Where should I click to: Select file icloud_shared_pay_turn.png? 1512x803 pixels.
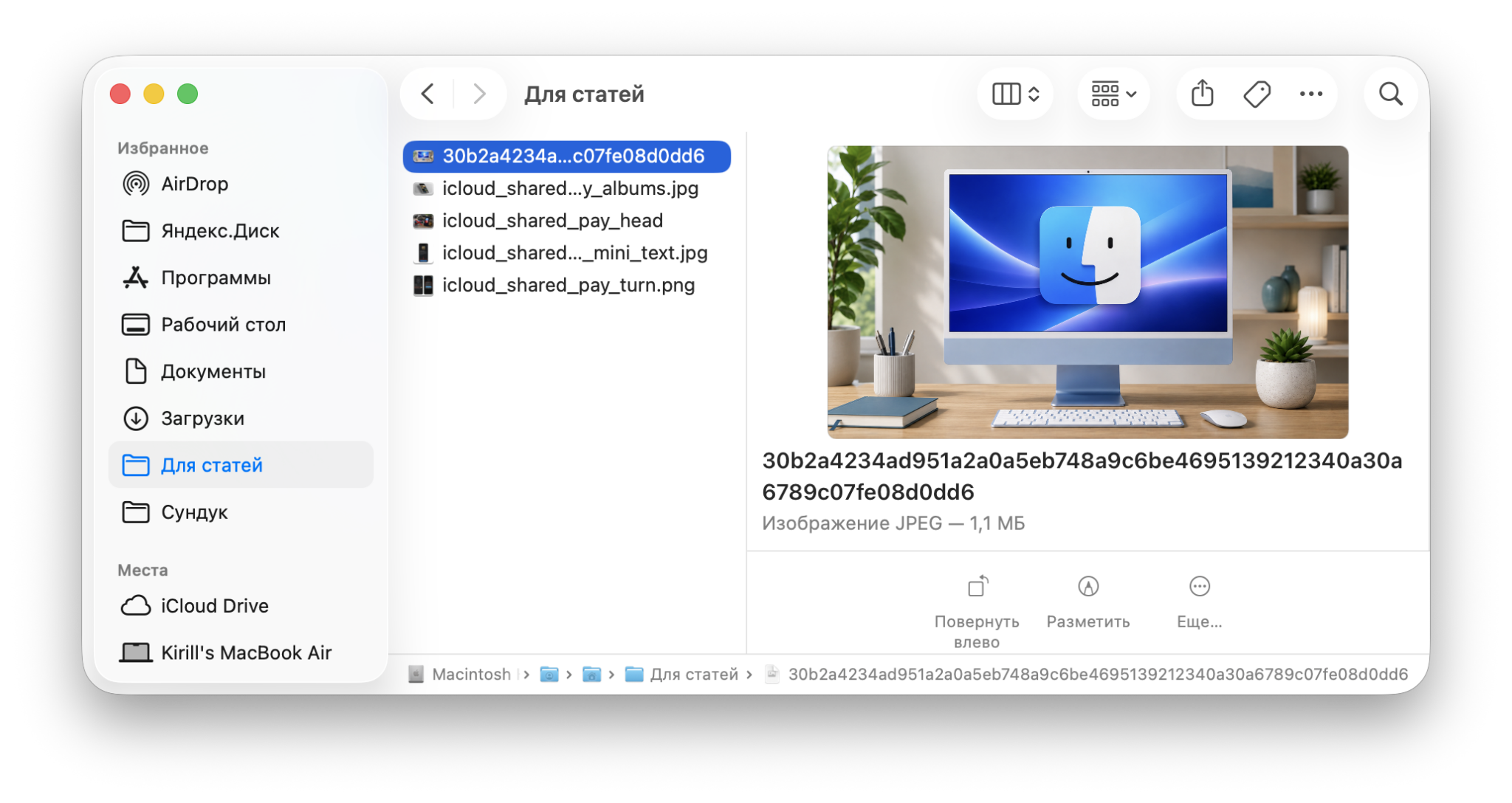(x=567, y=286)
